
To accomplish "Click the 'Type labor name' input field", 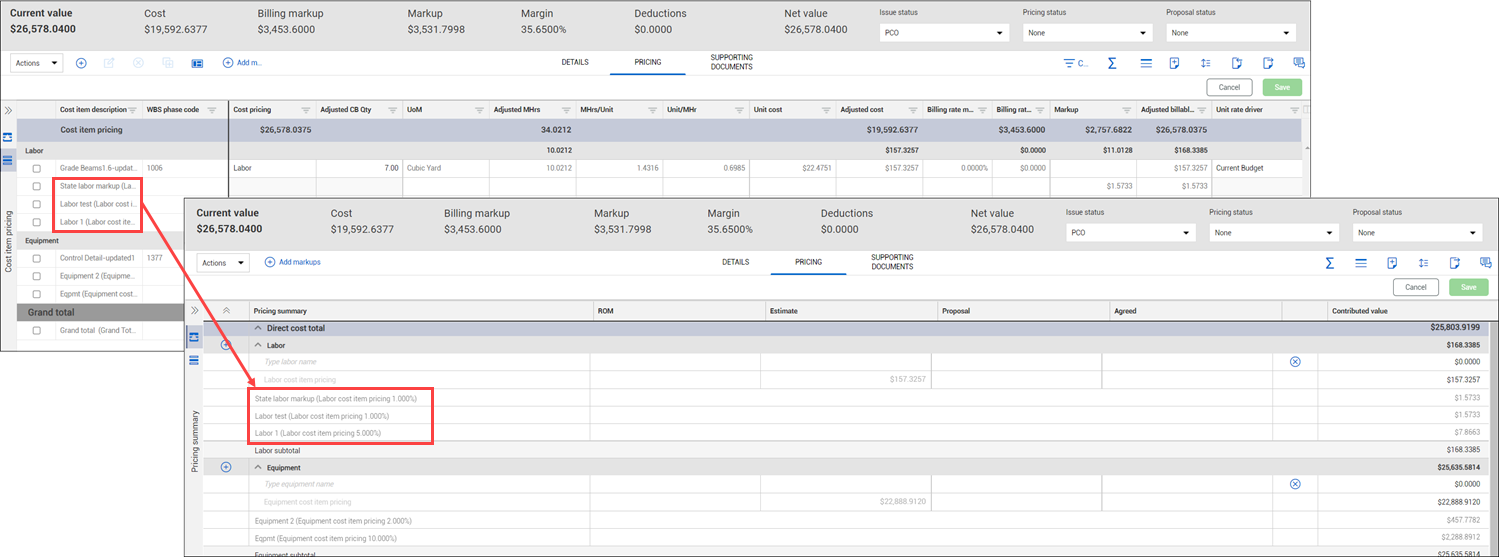I will (x=420, y=361).
